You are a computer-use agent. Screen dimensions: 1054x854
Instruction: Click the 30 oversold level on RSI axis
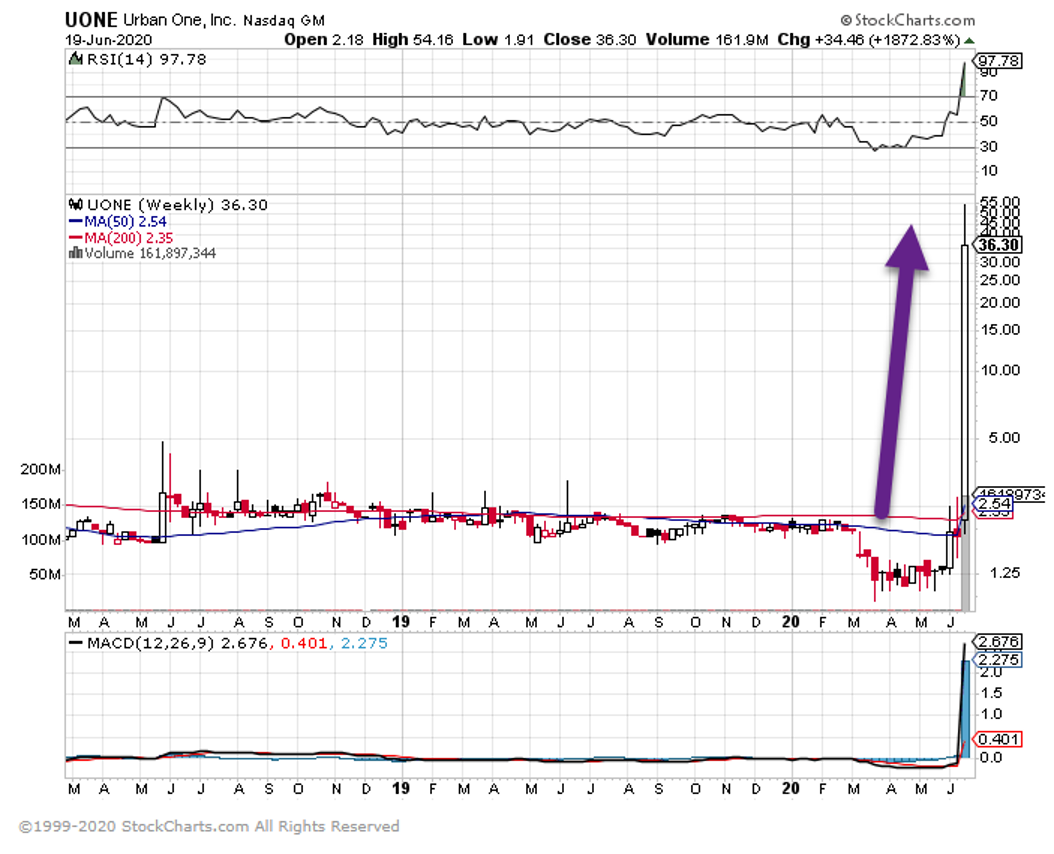[x=988, y=147]
